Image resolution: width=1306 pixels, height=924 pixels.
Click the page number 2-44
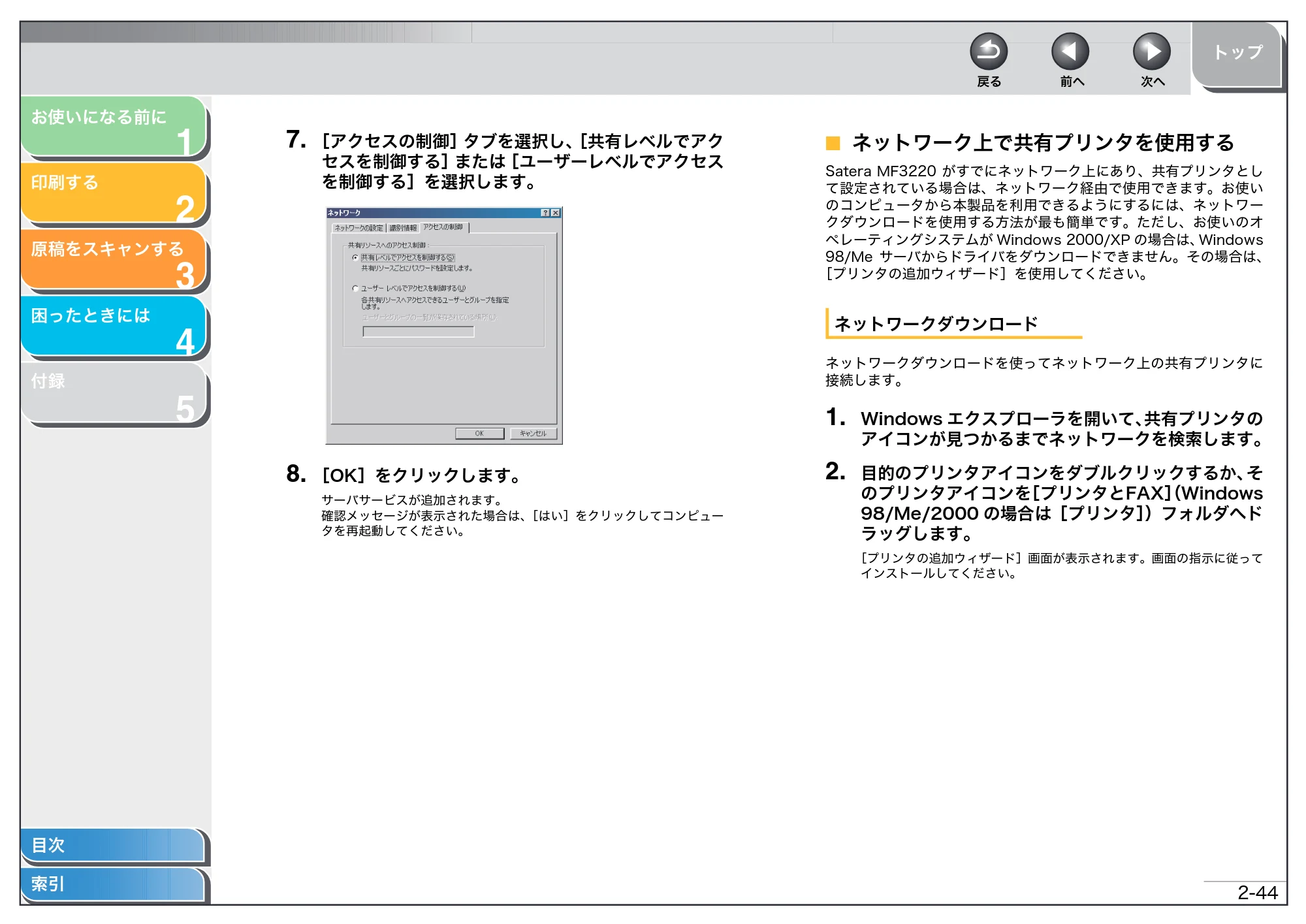[1257, 893]
